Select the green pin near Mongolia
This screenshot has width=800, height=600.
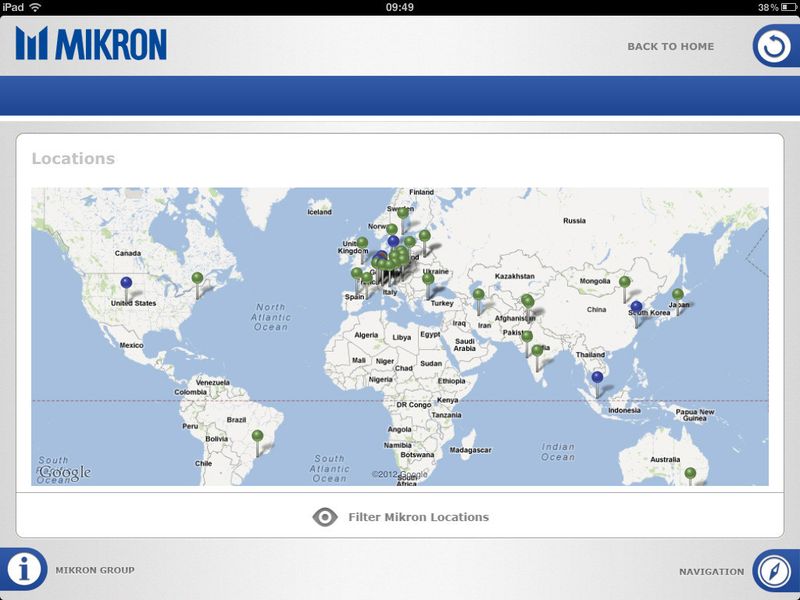click(624, 282)
